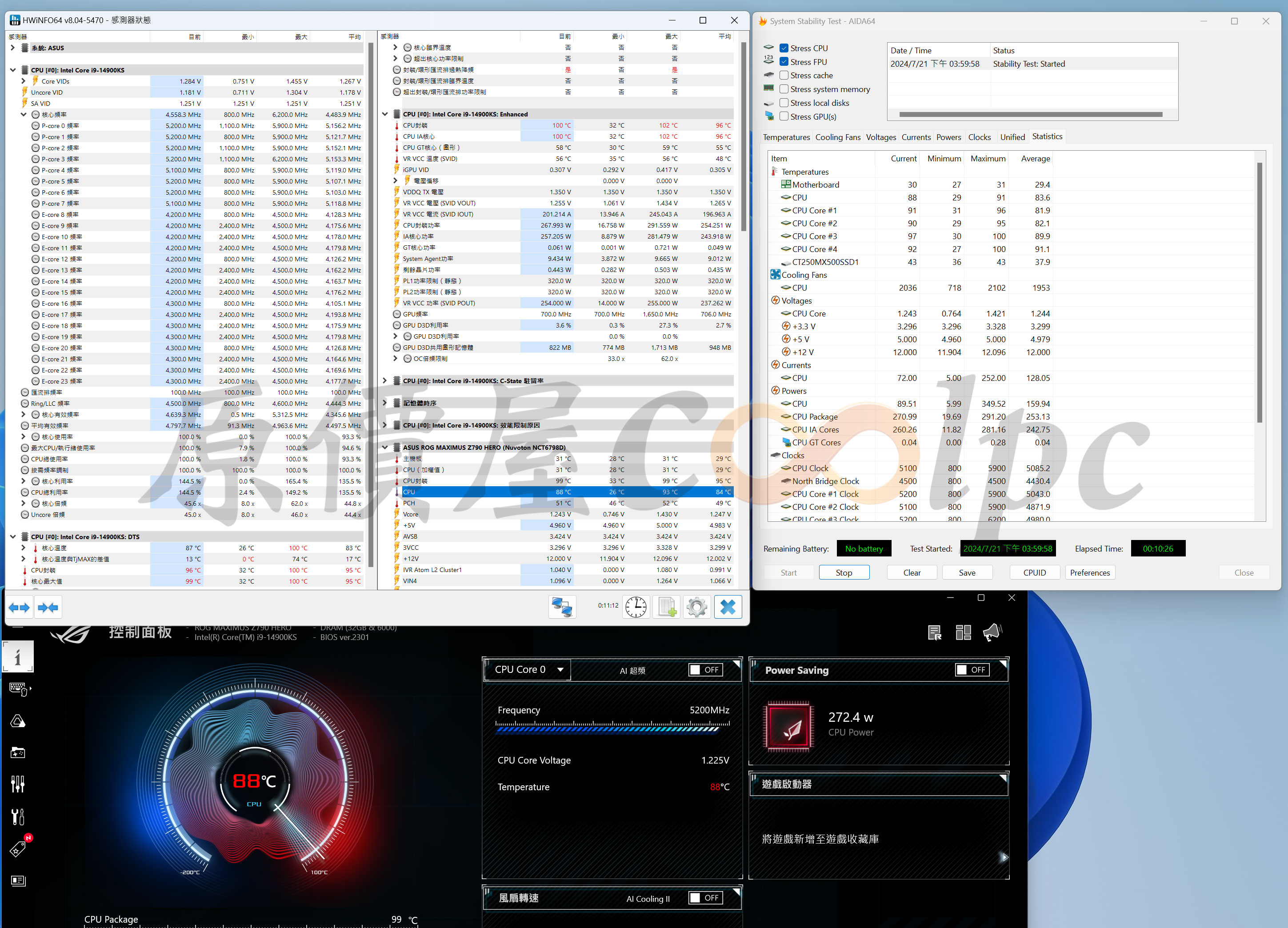Image resolution: width=1288 pixels, height=928 pixels.
Task: Click Save button in AIDA64
Action: (x=967, y=572)
